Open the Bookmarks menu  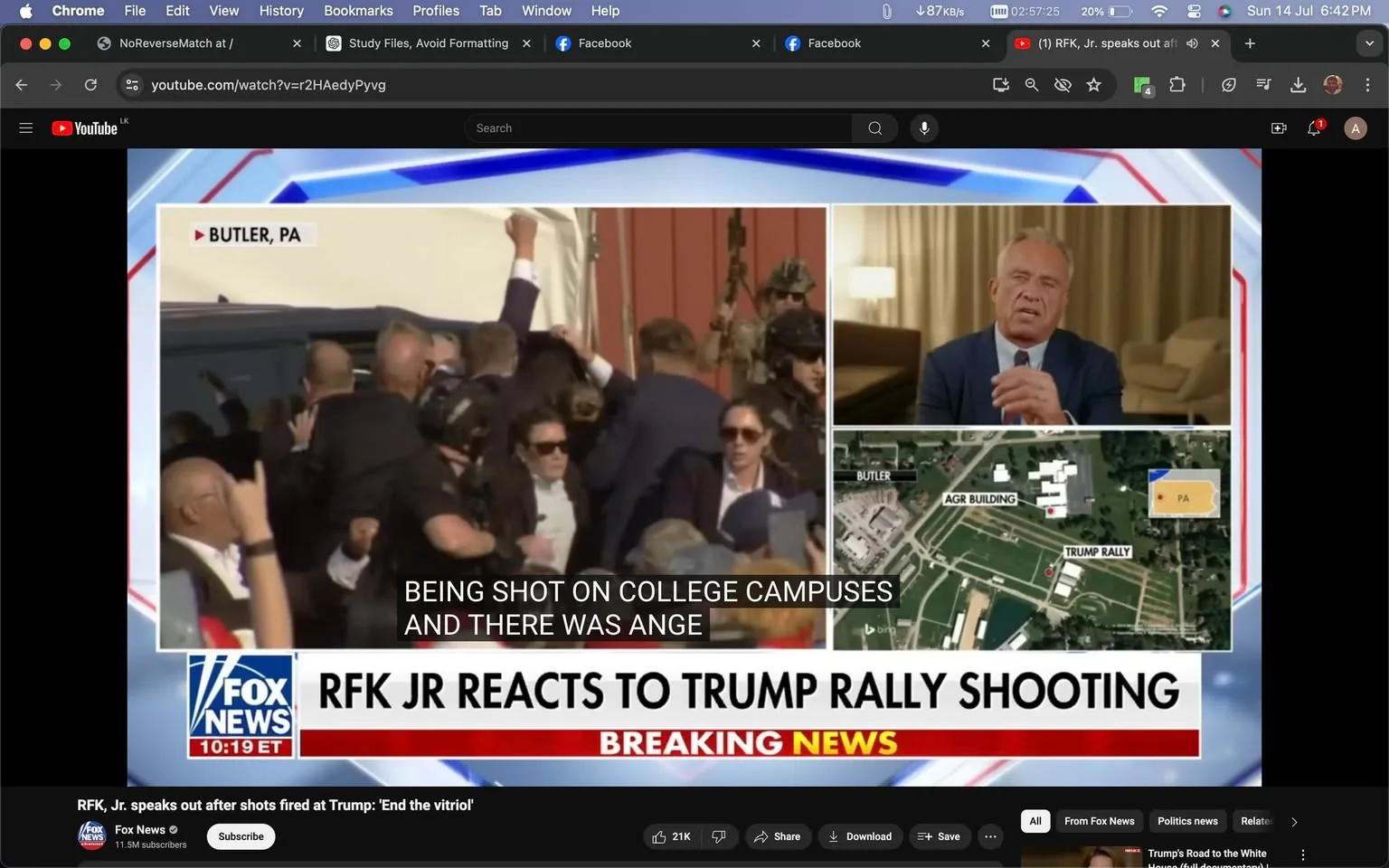pyautogui.click(x=358, y=11)
